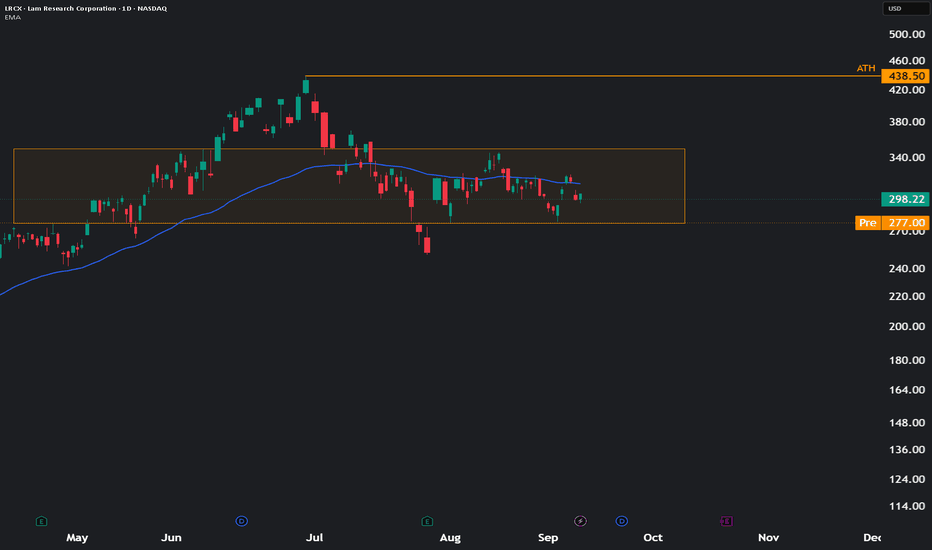
Task: Click the dividend marker before October
Action: pyautogui.click(x=621, y=521)
